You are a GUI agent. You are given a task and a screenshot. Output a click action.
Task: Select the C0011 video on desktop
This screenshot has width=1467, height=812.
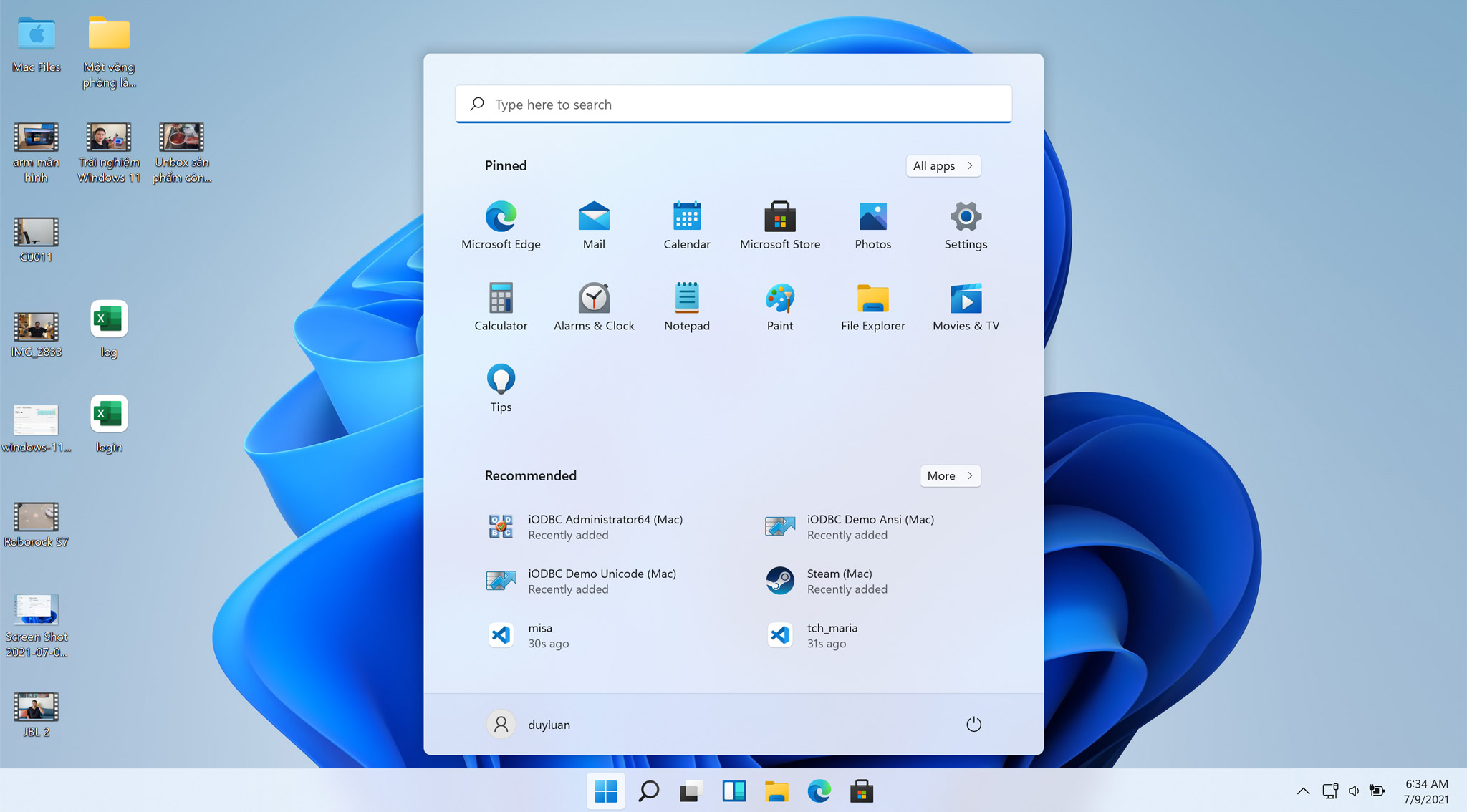[x=37, y=241]
